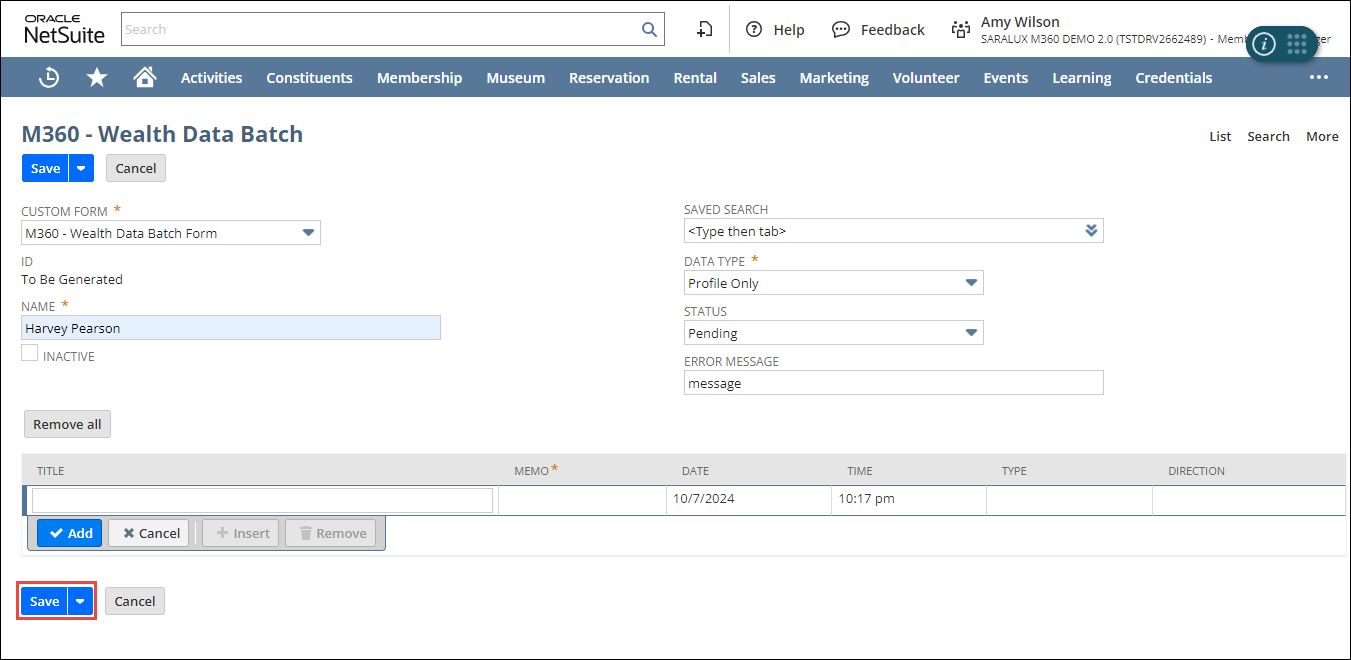This screenshot has height=660, width=1351.
Task: Go to the Home house icon
Action: tap(145, 77)
